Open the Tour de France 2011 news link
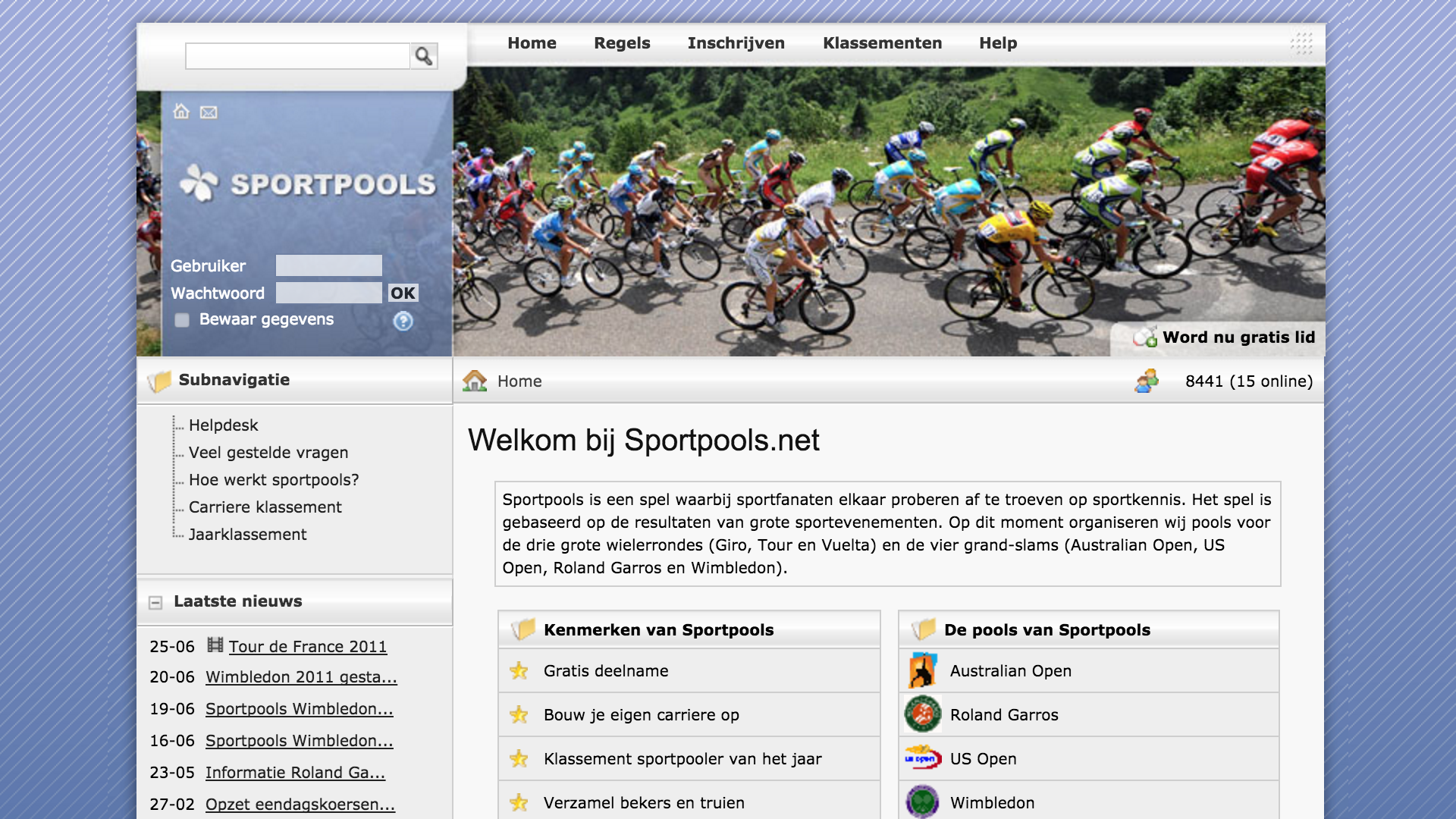Image resolution: width=1456 pixels, height=819 pixels. click(x=307, y=647)
